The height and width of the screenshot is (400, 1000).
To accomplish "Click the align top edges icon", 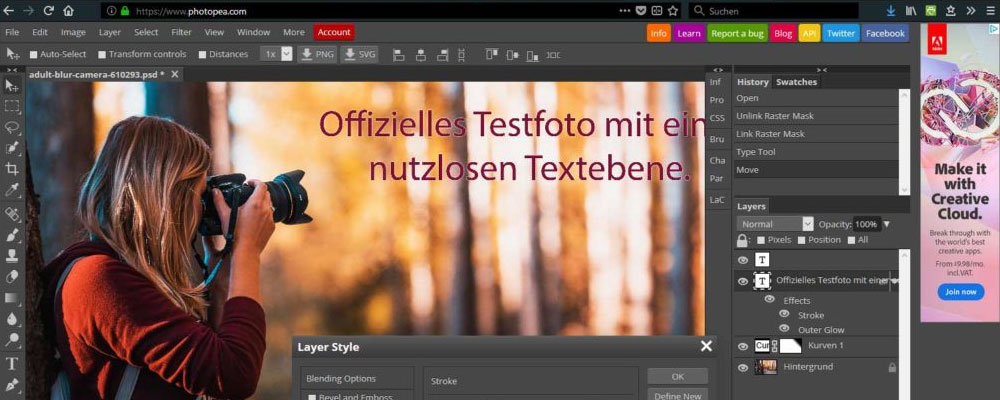I will (x=492, y=55).
